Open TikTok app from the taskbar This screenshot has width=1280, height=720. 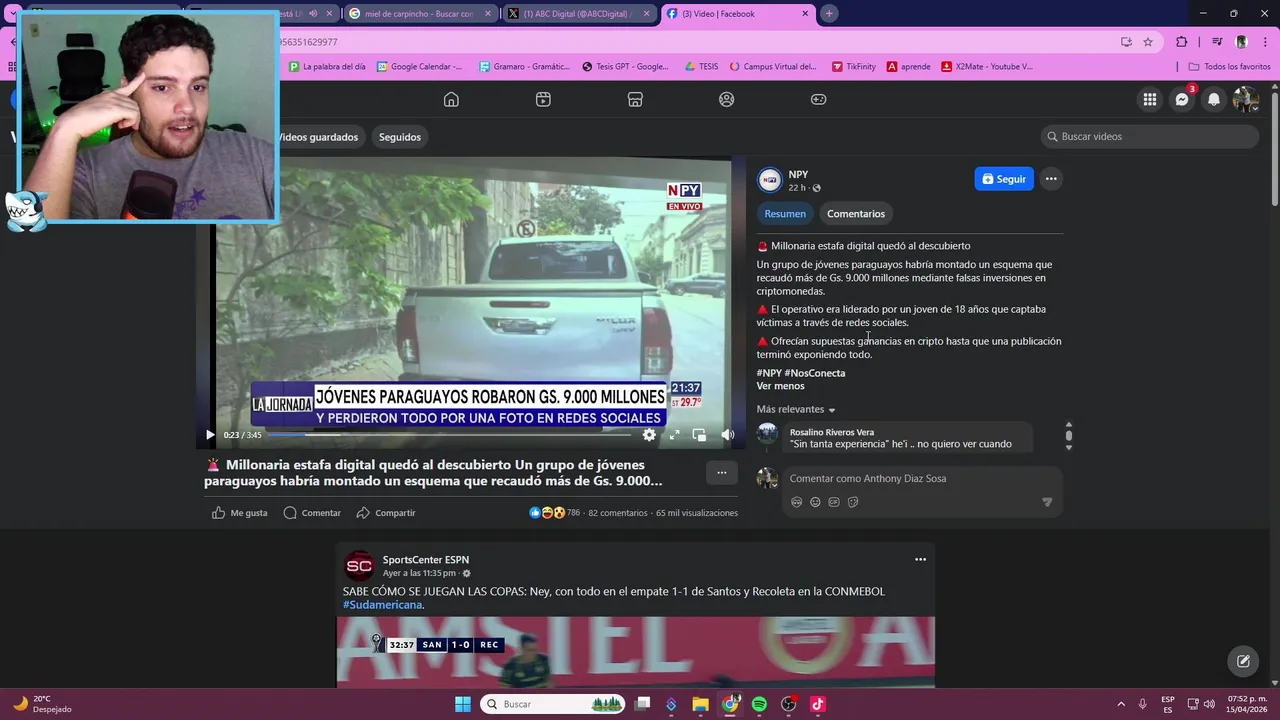[x=817, y=704]
